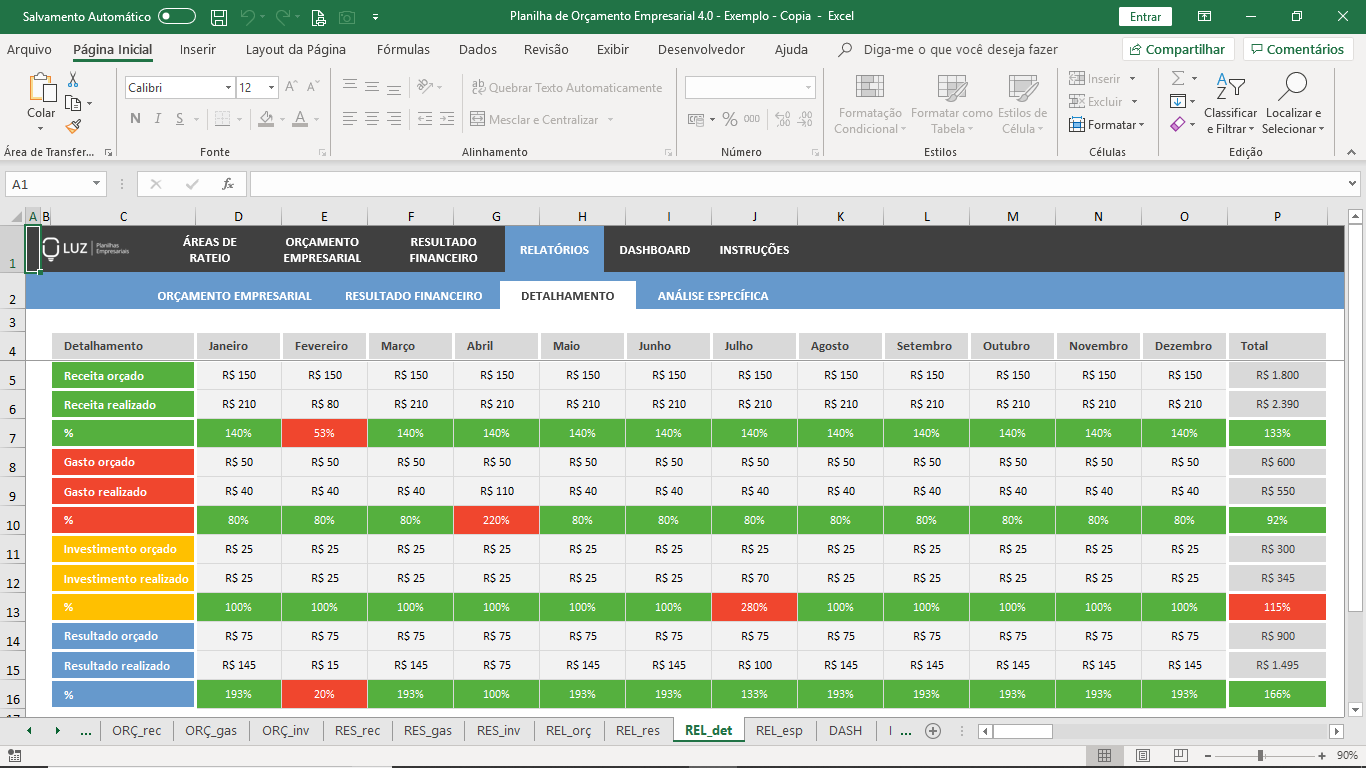Open the Fórmulas ribbon tab
Screen dimensions: 1366x768
[403, 49]
